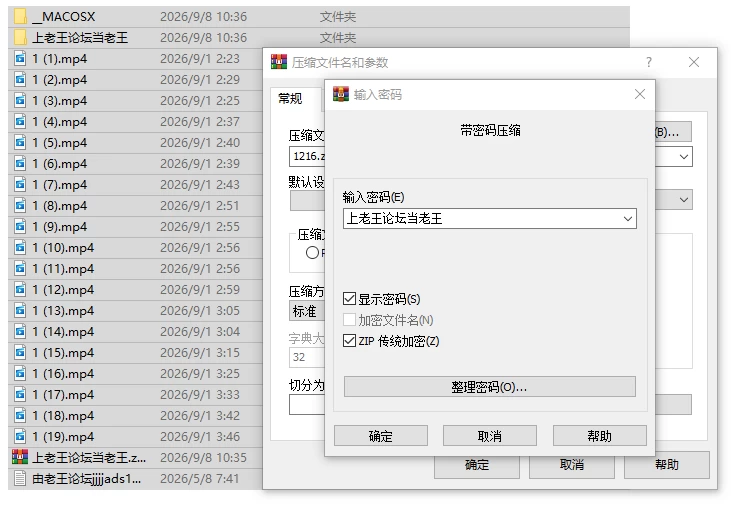This screenshot has width=731, height=513.
Task: Click the 上老王论坛当老王.z... archive icon
Action: click(x=20, y=458)
